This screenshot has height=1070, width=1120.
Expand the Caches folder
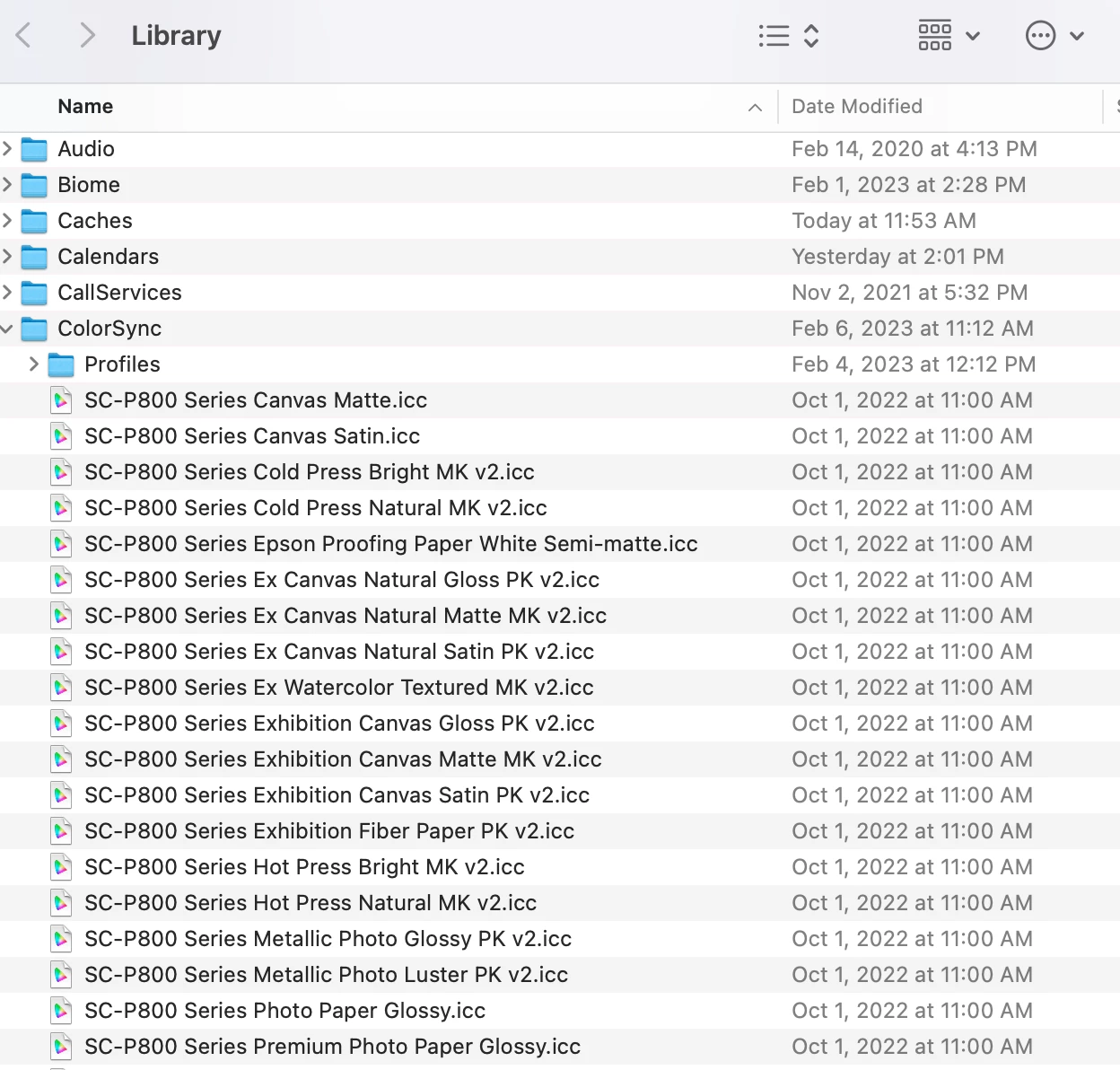point(7,221)
